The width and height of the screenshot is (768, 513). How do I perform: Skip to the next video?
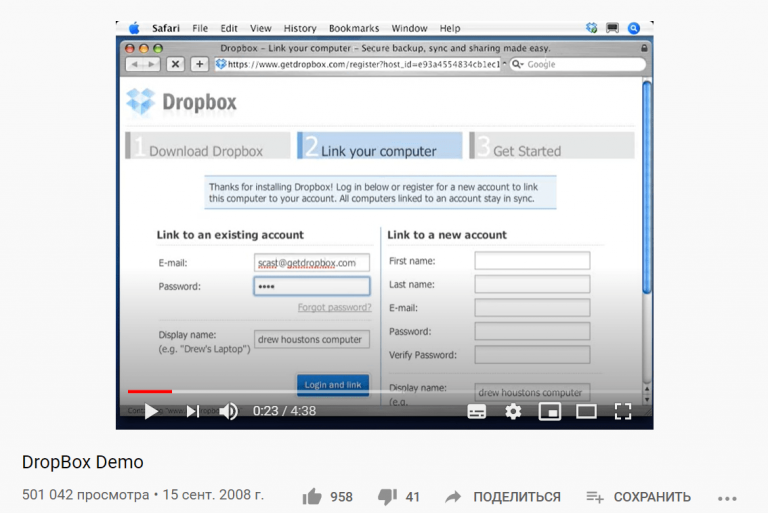click(x=193, y=411)
